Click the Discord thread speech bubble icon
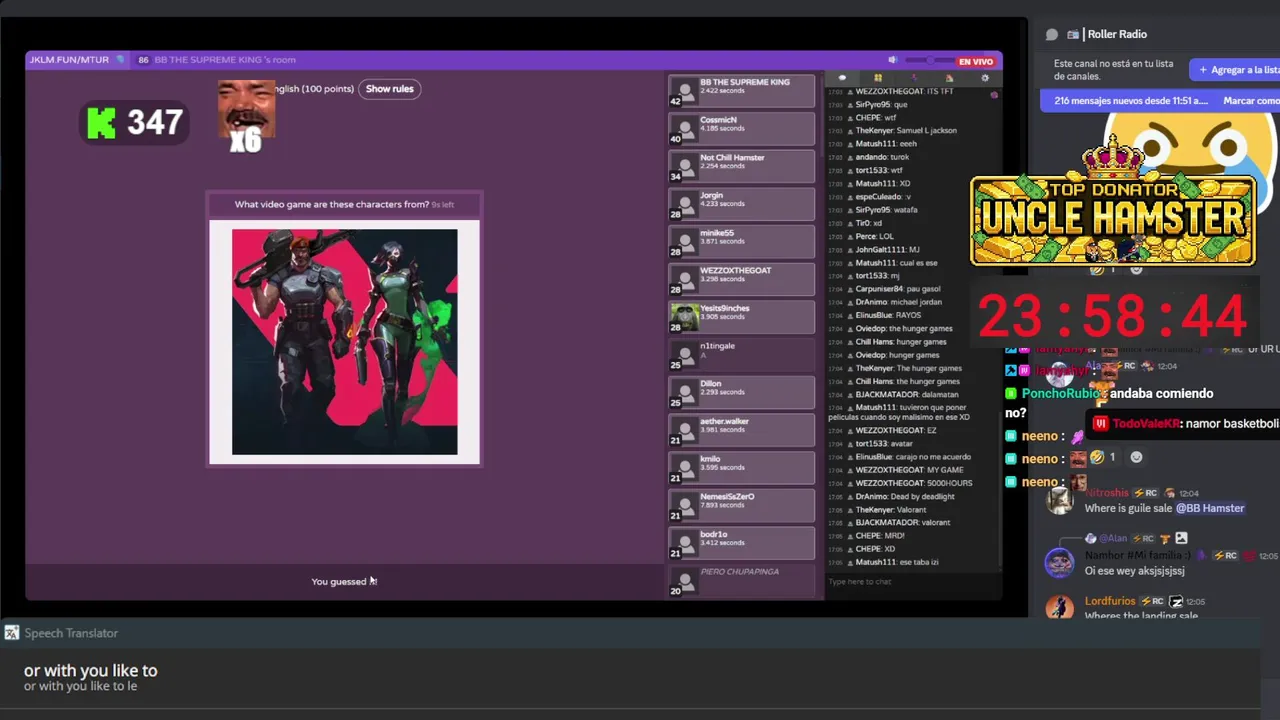This screenshot has width=1280, height=720. [x=1052, y=34]
